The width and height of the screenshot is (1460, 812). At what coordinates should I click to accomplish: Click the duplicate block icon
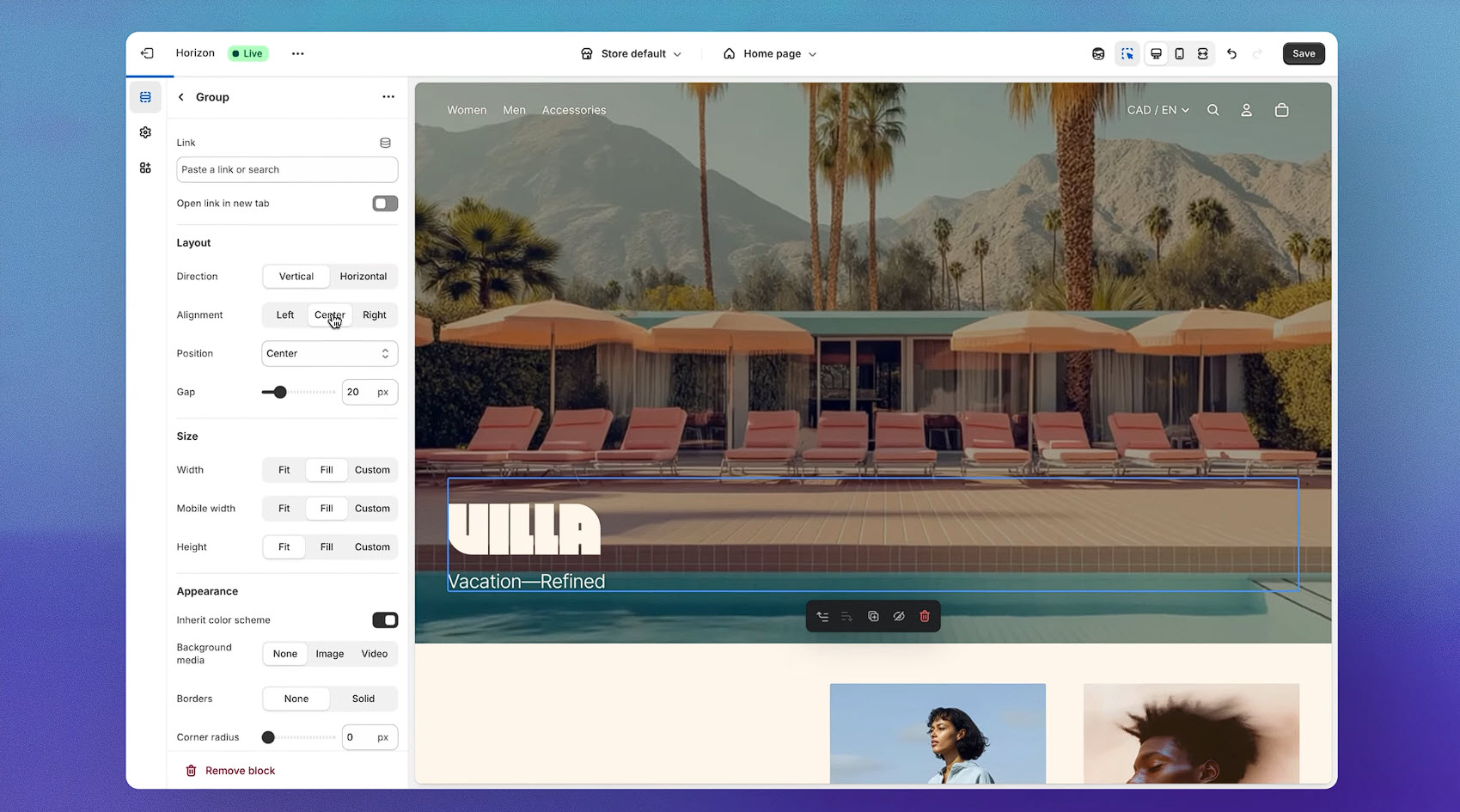pos(873,616)
